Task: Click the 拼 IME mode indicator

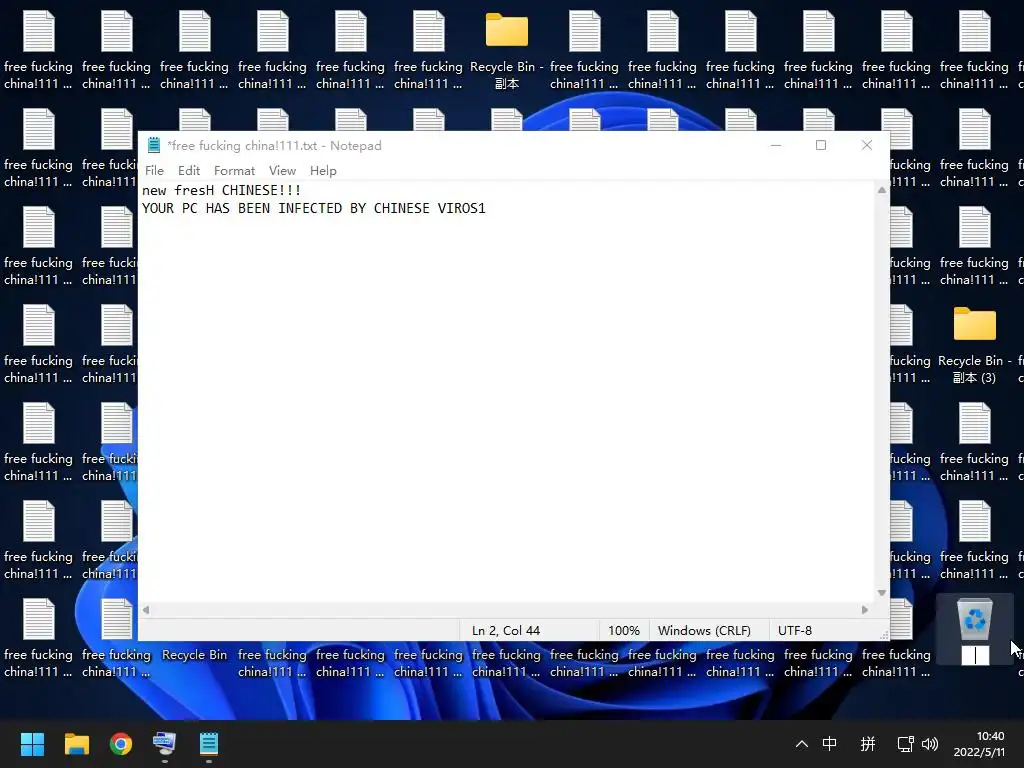Action: (x=868, y=744)
